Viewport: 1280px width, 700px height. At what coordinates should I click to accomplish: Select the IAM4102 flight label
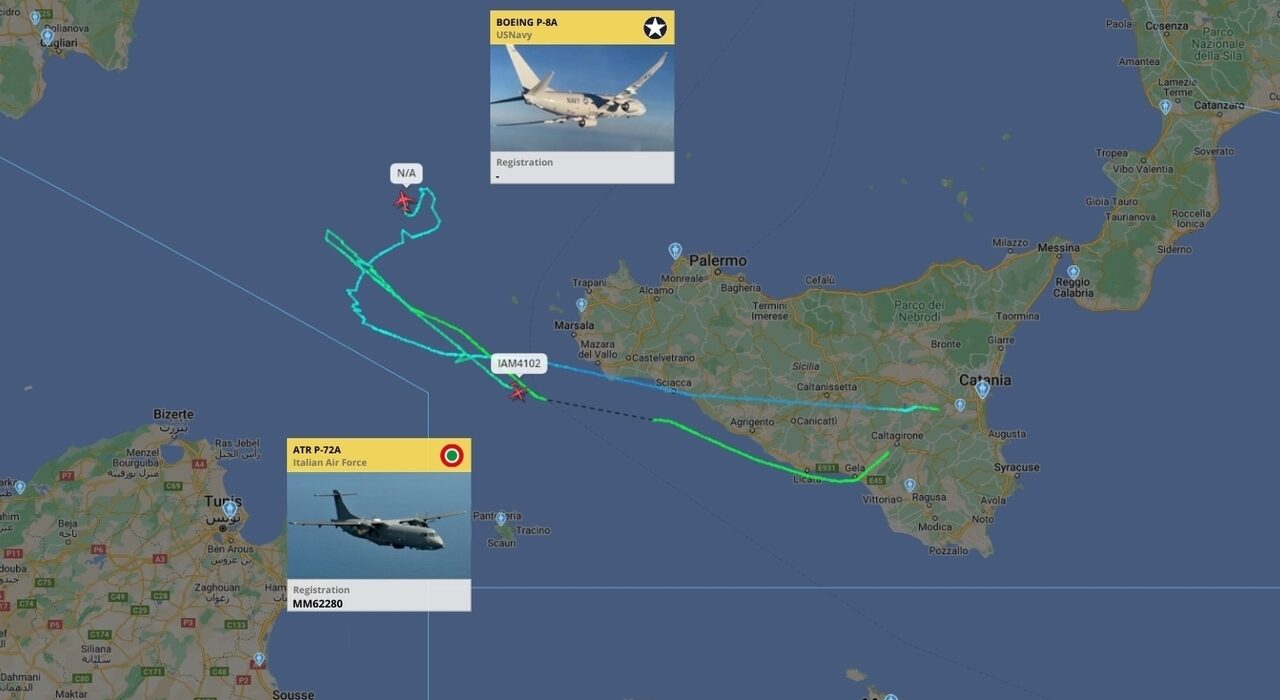(519, 364)
